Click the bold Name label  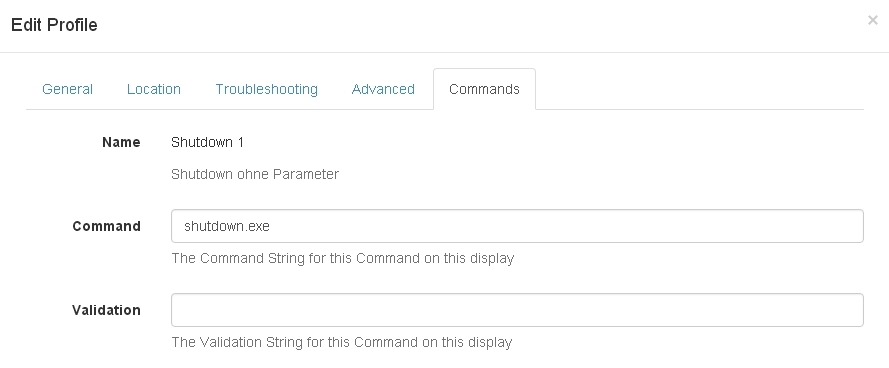[121, 142]
